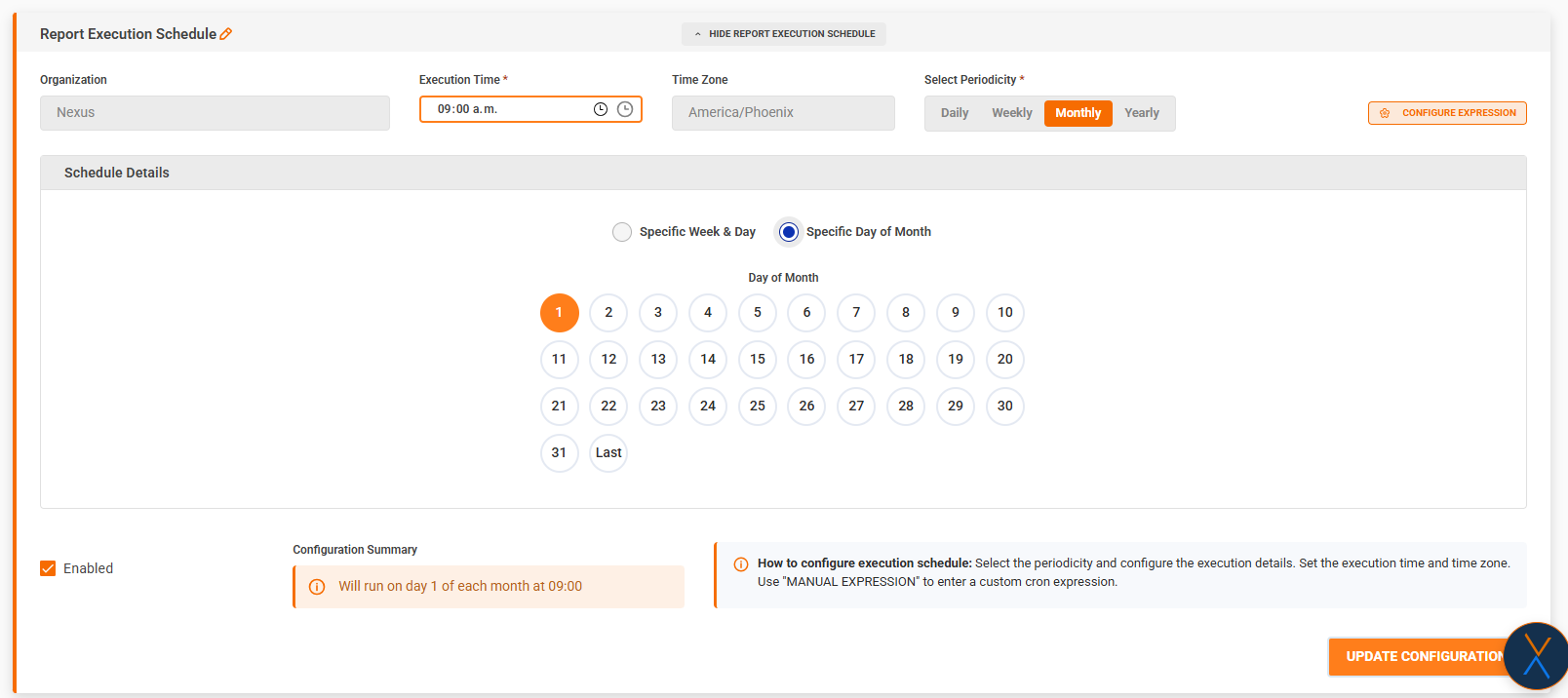
Task: Click the info icon in the how-to hint
Action: pos(741,564)
